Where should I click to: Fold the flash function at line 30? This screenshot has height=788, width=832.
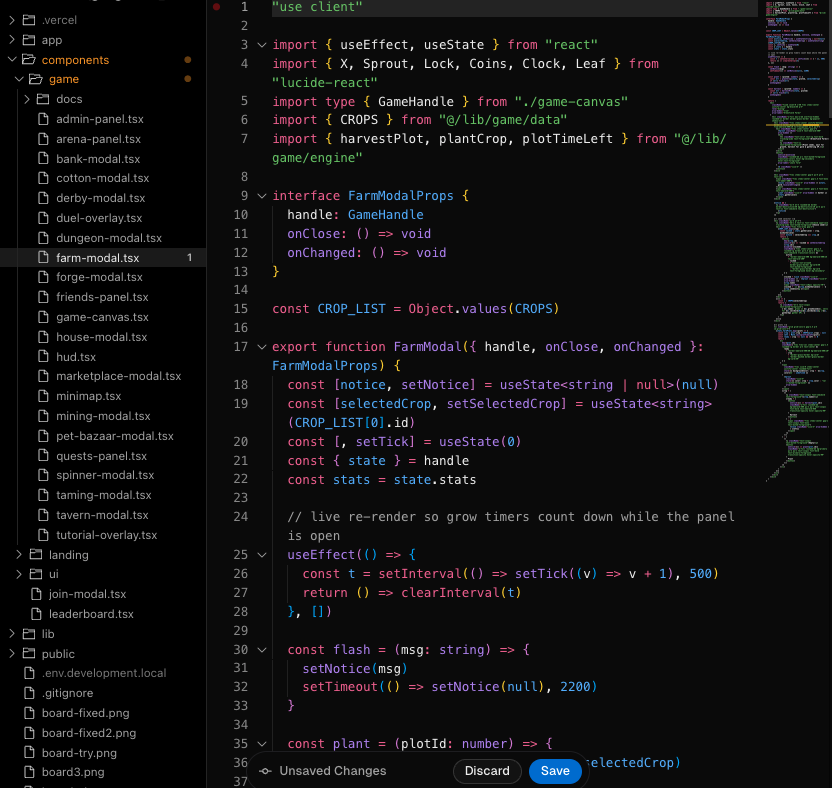pyautogui.click(x=262, y=650)
